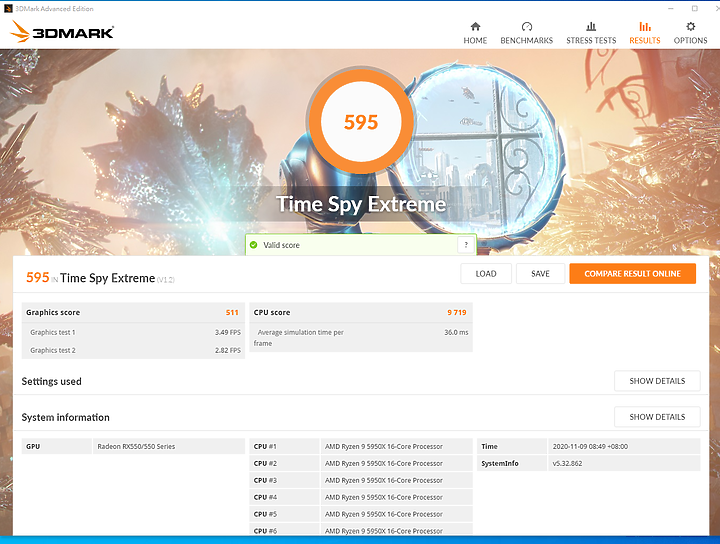Image resolution: width=720 pixels, height=544 pixels.
Task: Click the CPU score value 9 719
Action: point(457,312)
